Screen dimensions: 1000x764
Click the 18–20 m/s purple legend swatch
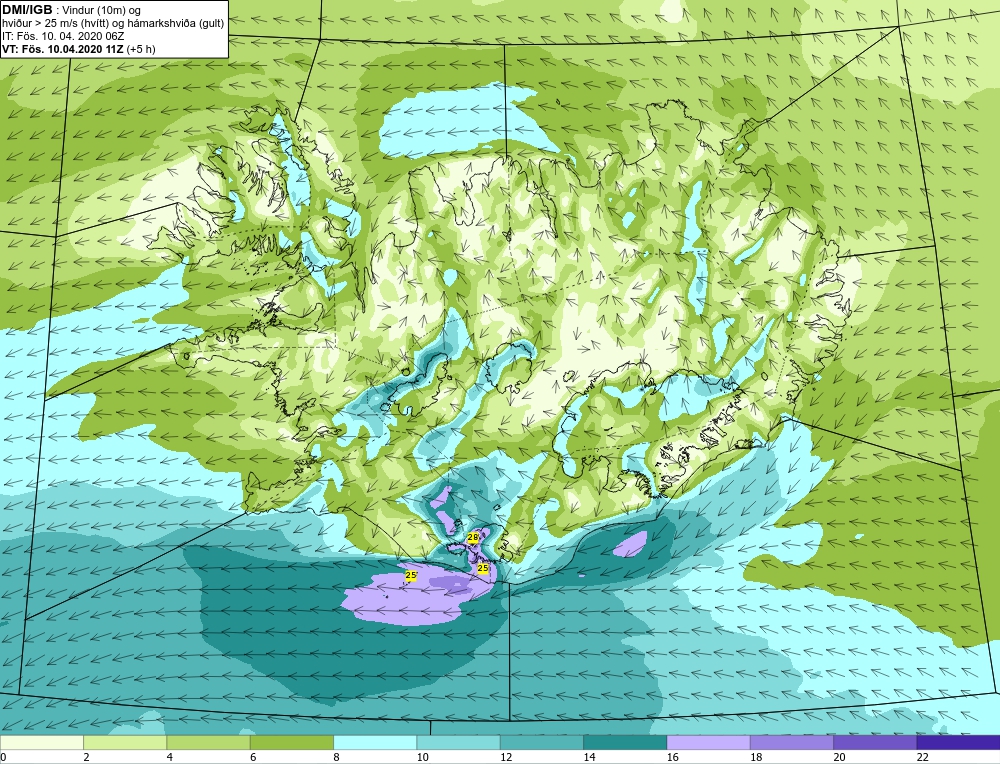(791, 742)
